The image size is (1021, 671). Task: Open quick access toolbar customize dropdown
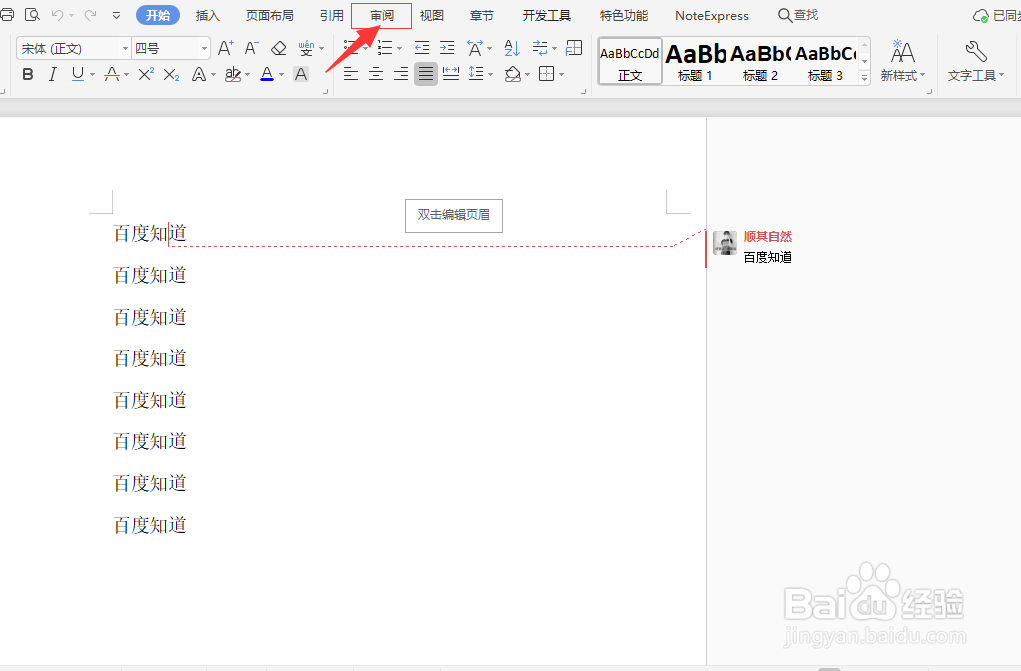coord(116,15)
